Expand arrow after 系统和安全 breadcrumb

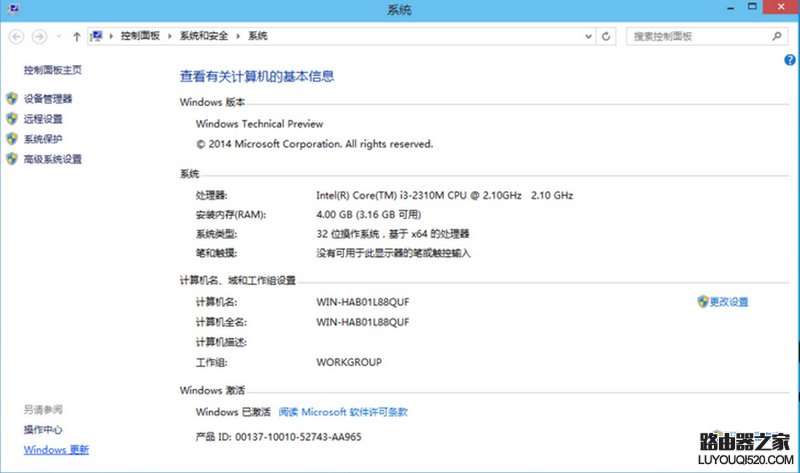(x=238, y=36)
